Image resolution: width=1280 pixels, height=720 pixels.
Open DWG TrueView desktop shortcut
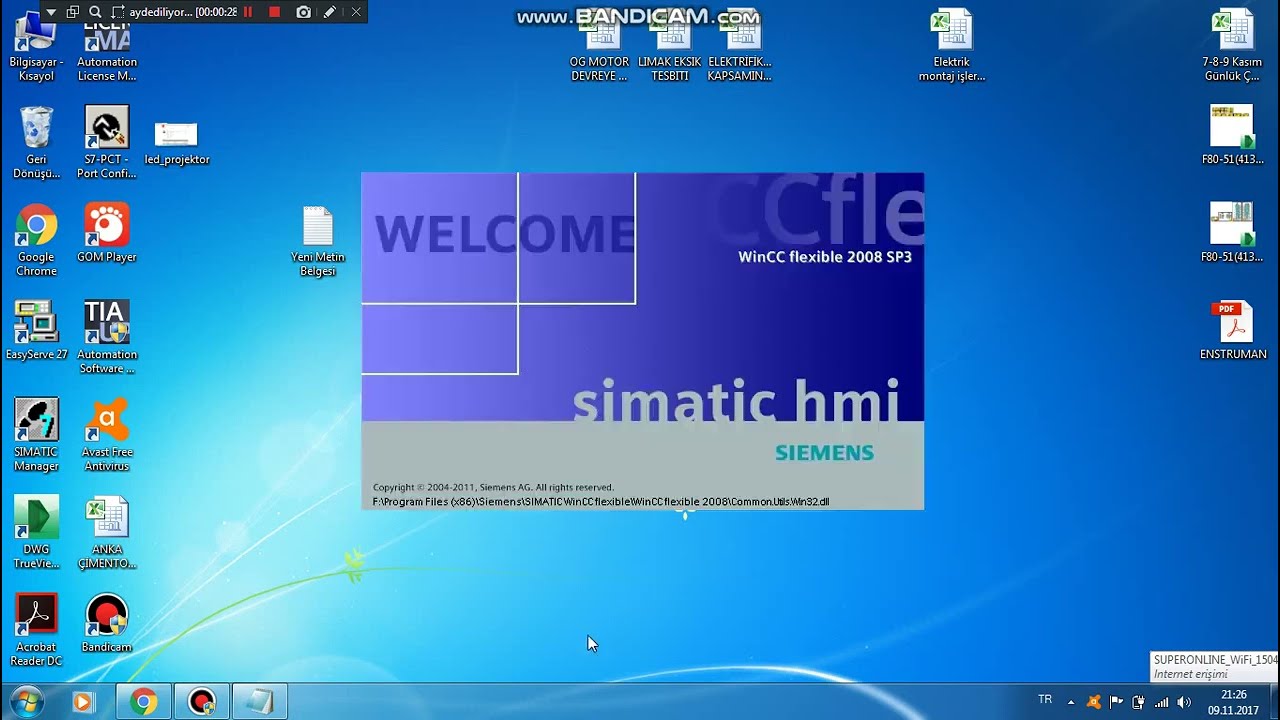point(36,532)
